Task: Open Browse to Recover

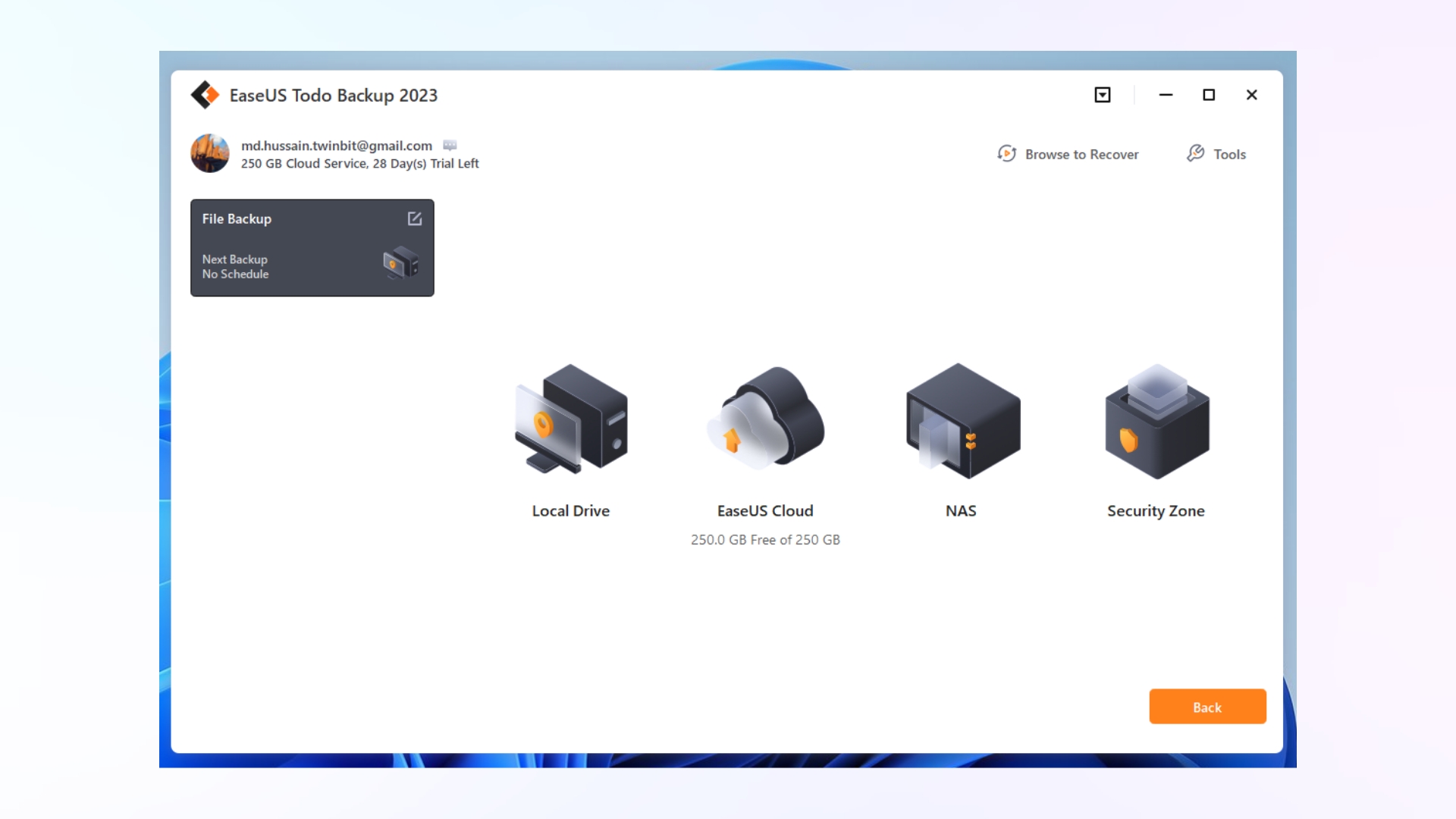Action: pos(1068,154)
